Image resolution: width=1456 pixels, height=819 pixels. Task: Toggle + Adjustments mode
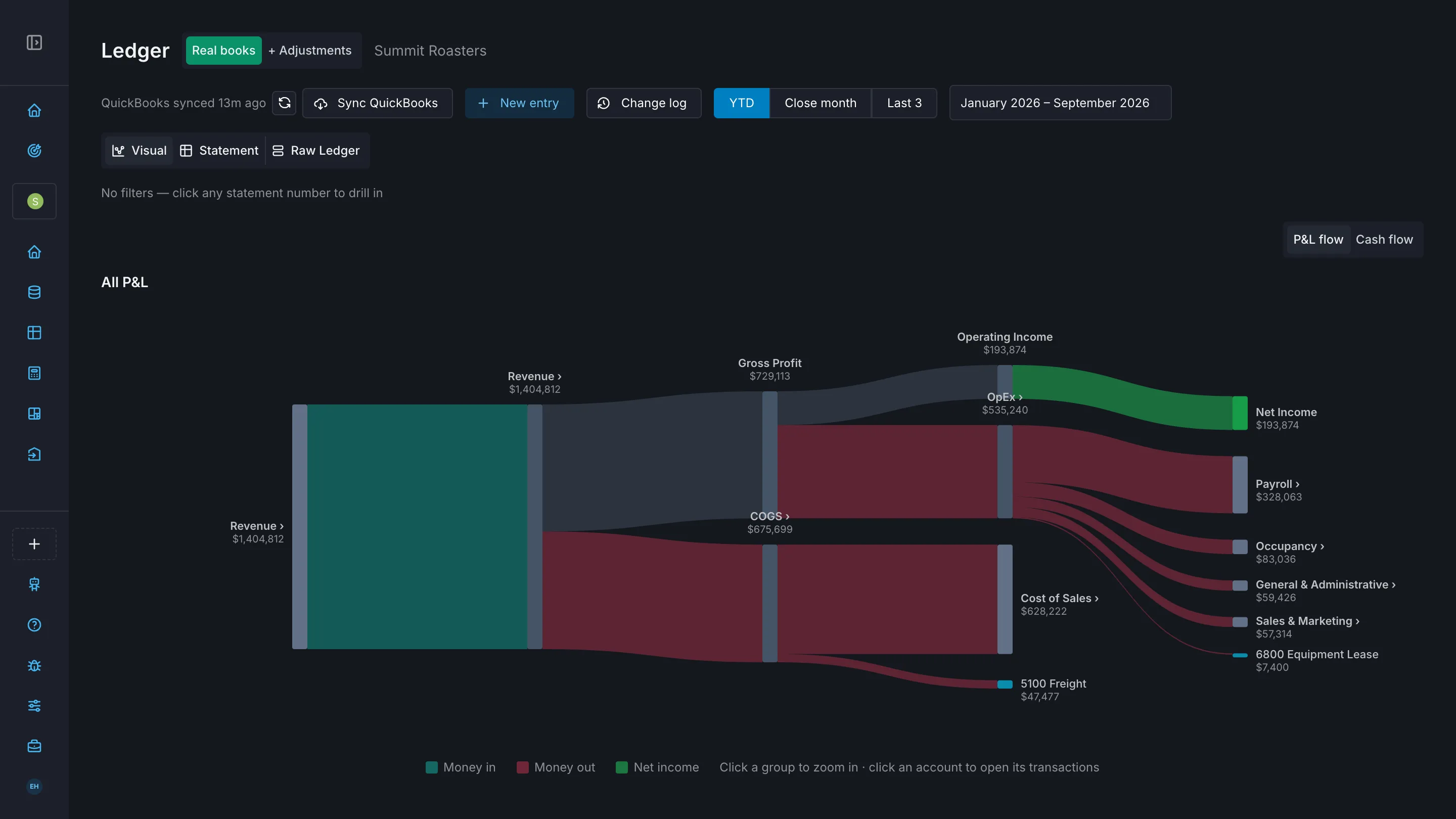pos(310,51)
